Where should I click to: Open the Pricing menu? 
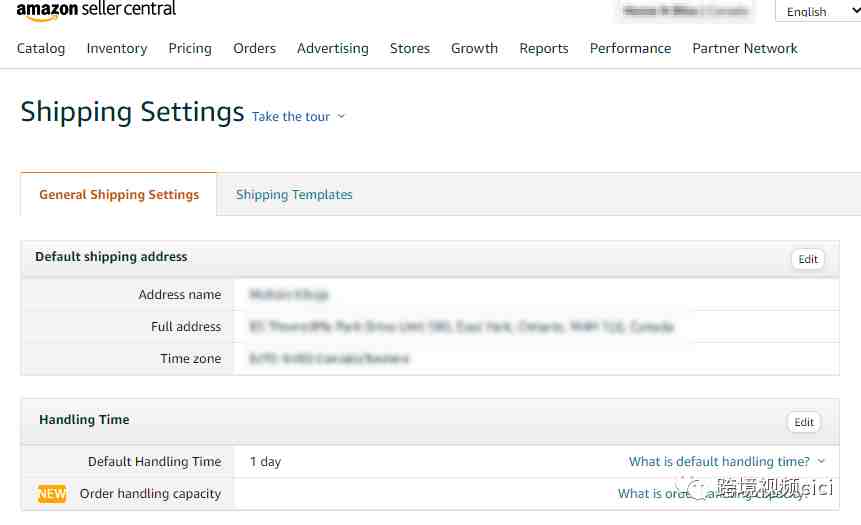(x=190, y=48)
